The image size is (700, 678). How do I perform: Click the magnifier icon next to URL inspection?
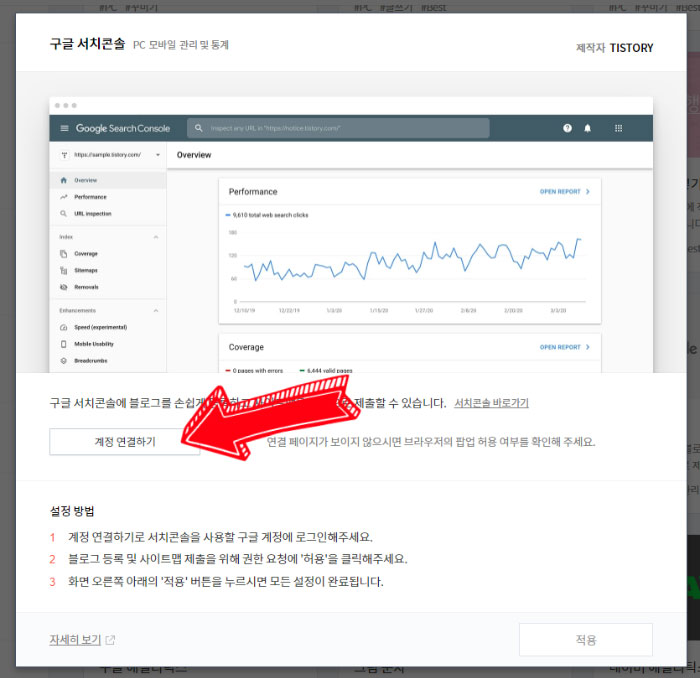click(63, 214)
